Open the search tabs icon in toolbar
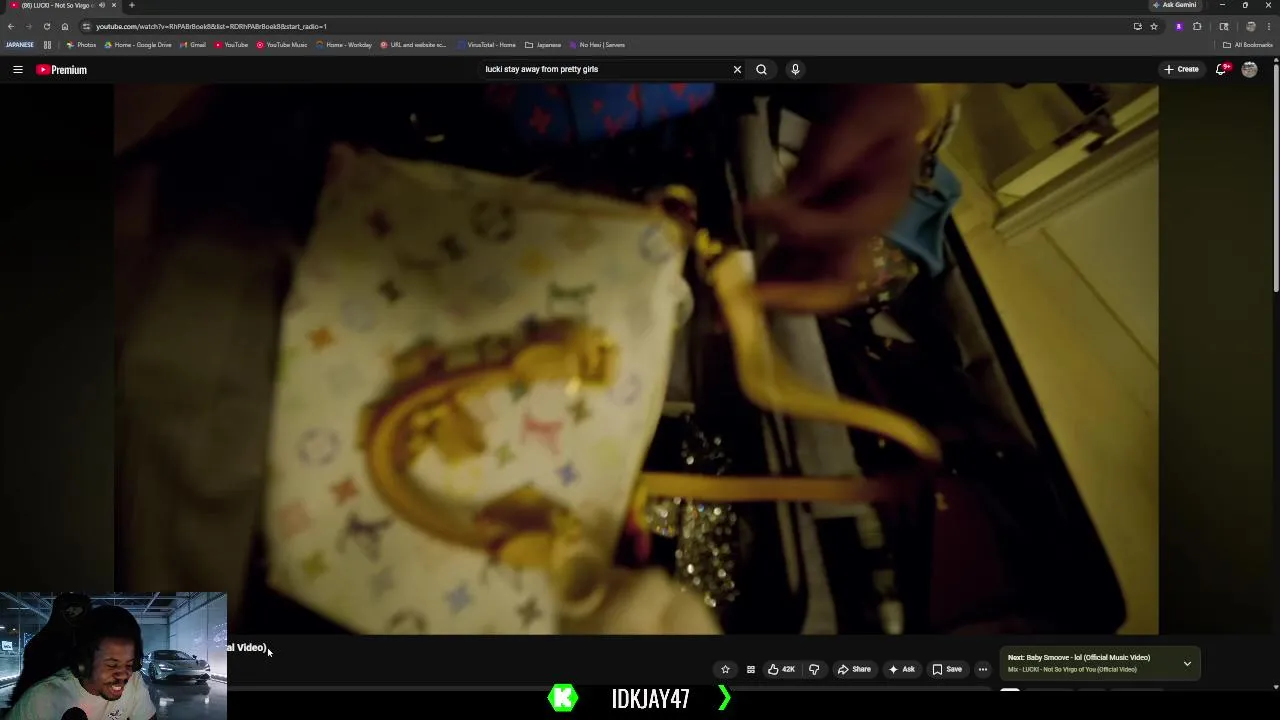 tap(1224, 26)
